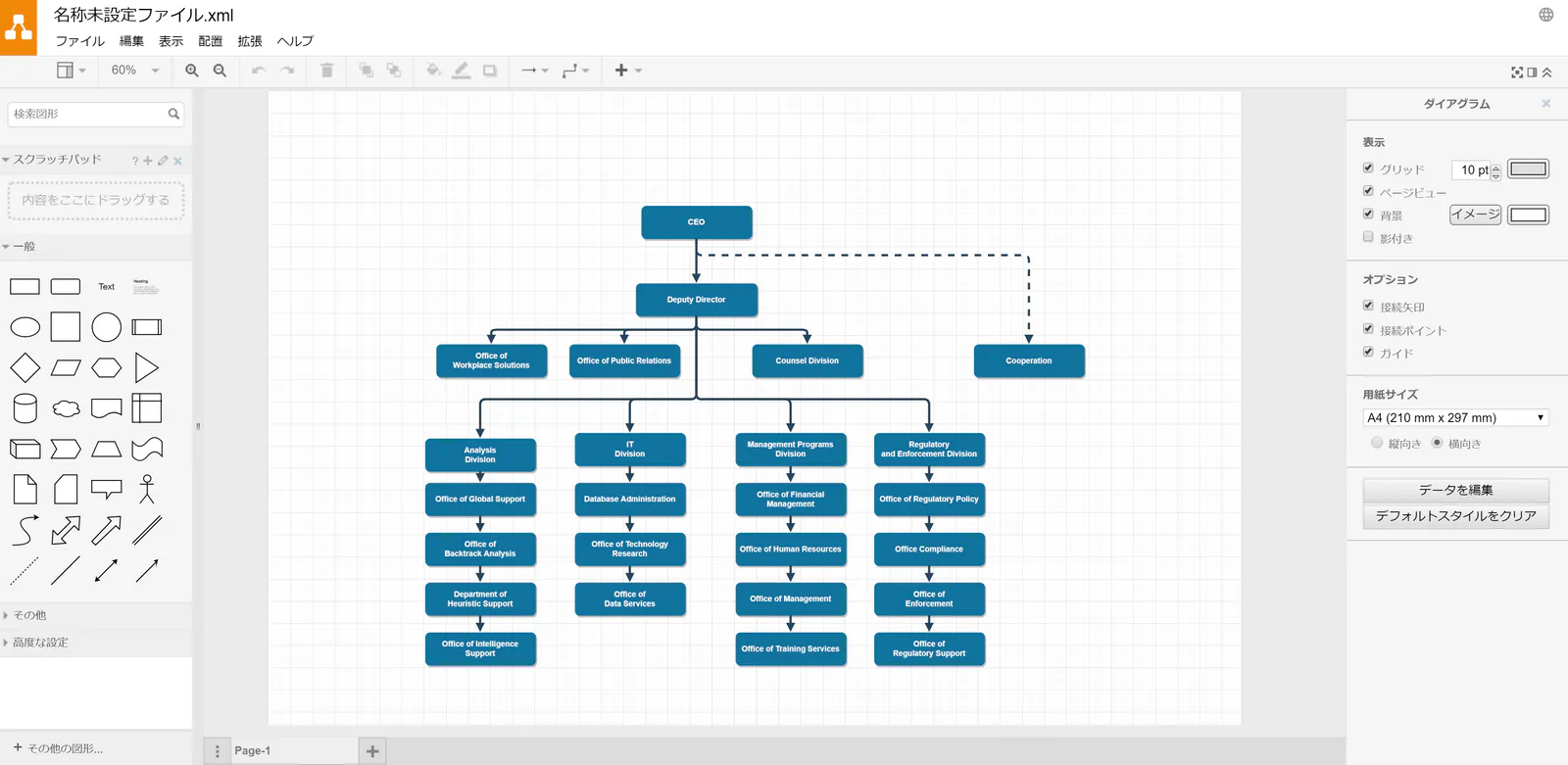Click the delete trash icon

(x=327, y=71)
